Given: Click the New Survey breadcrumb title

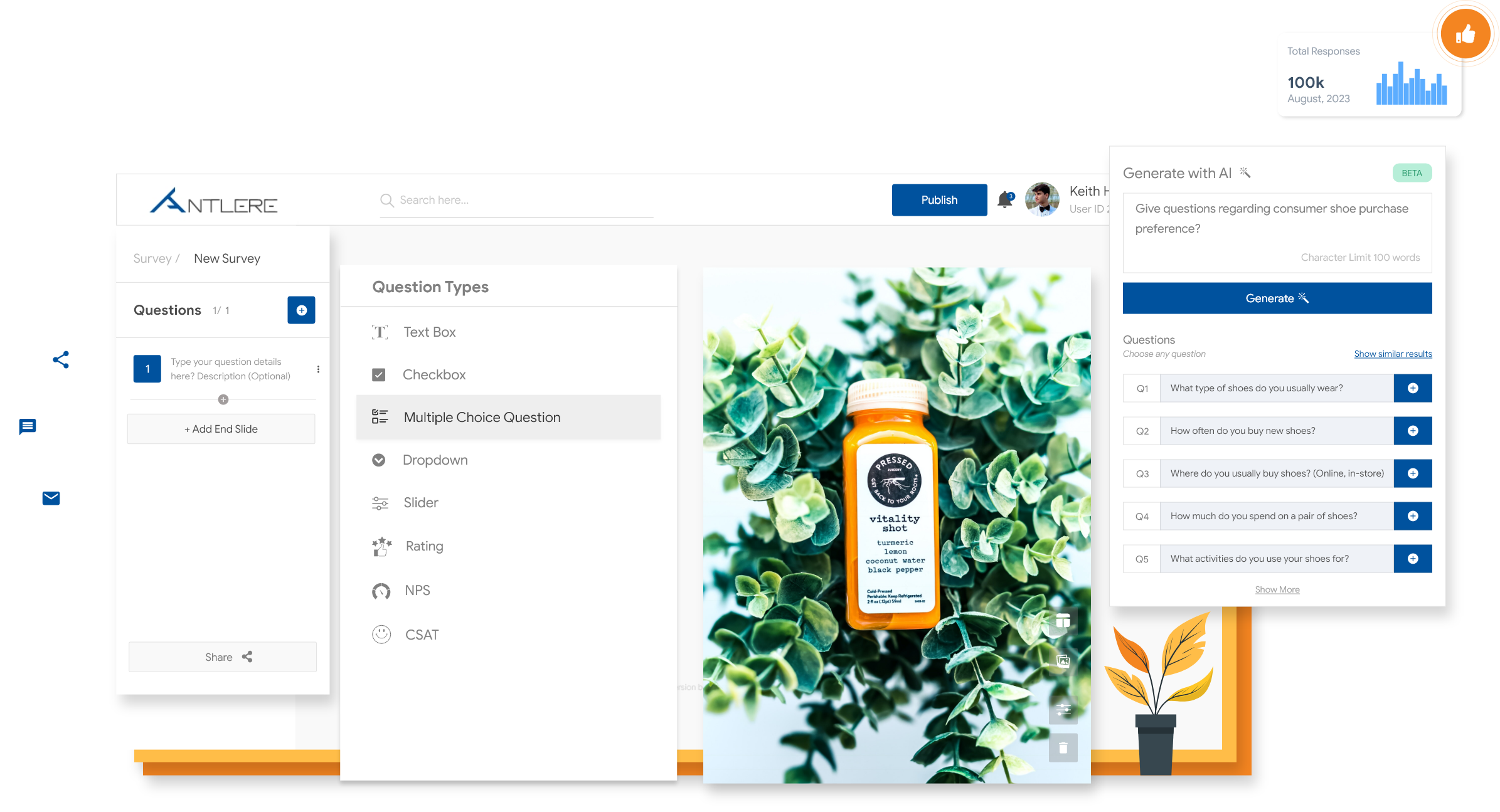Looking at the screenshot, I should [x=227, y=258].
